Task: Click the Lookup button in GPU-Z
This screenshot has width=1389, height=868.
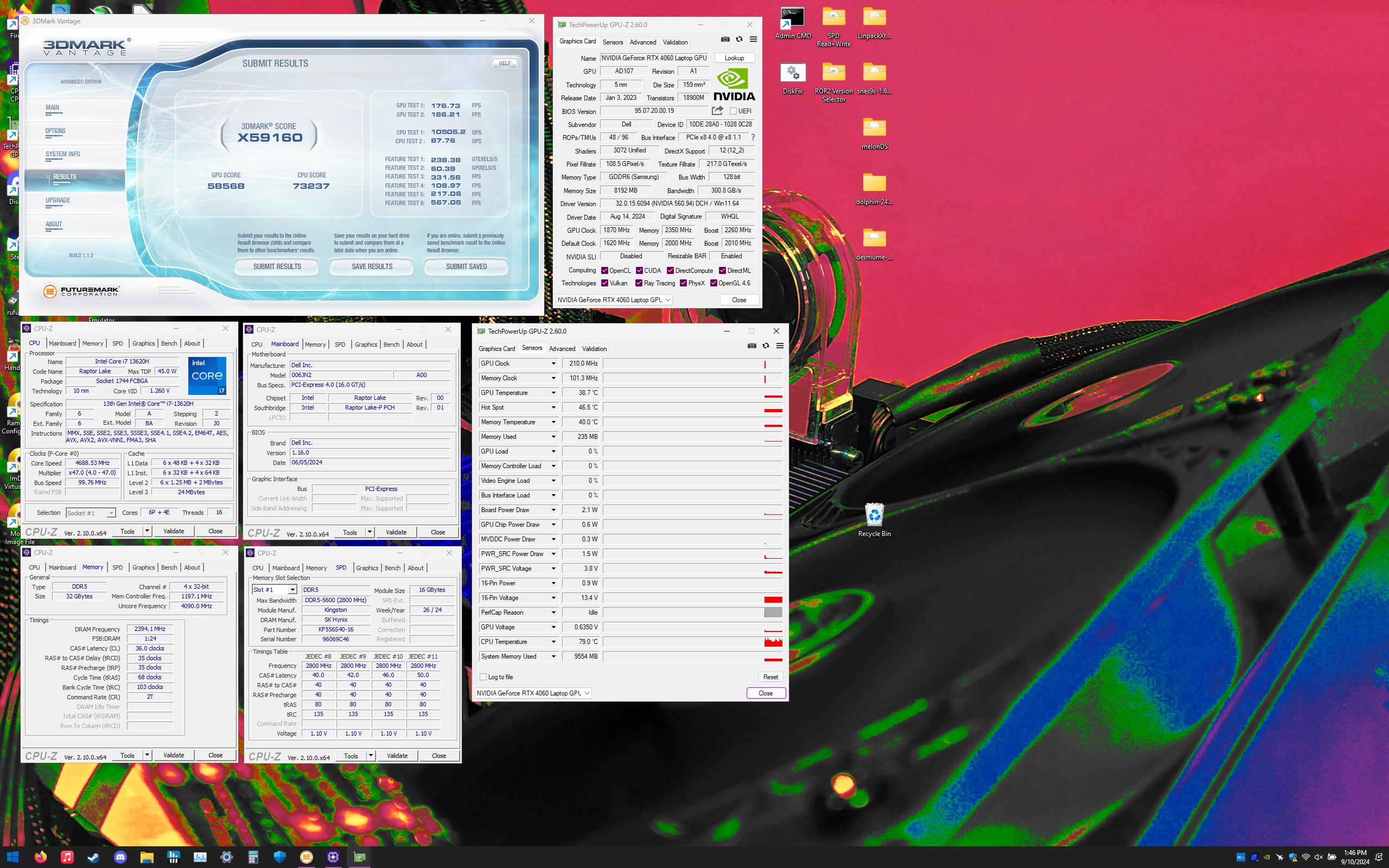Action: pyautogui.click(x=734, y=58)
